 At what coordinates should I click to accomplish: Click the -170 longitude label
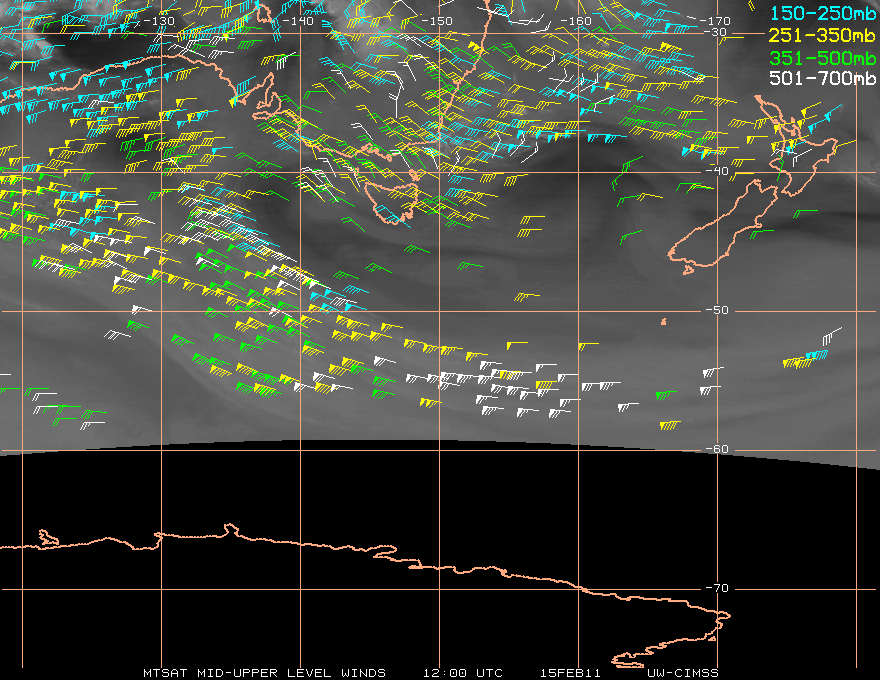coord(716,21)
